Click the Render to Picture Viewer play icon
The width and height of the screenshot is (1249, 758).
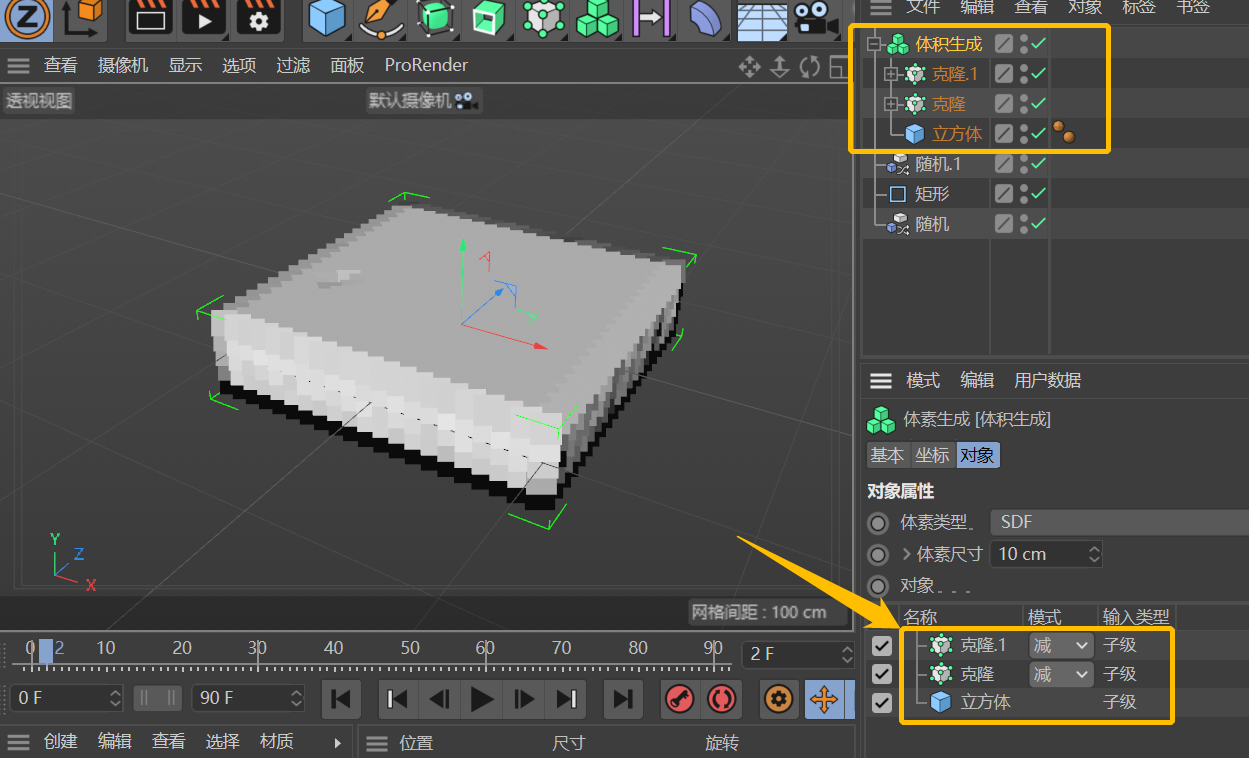204,17
